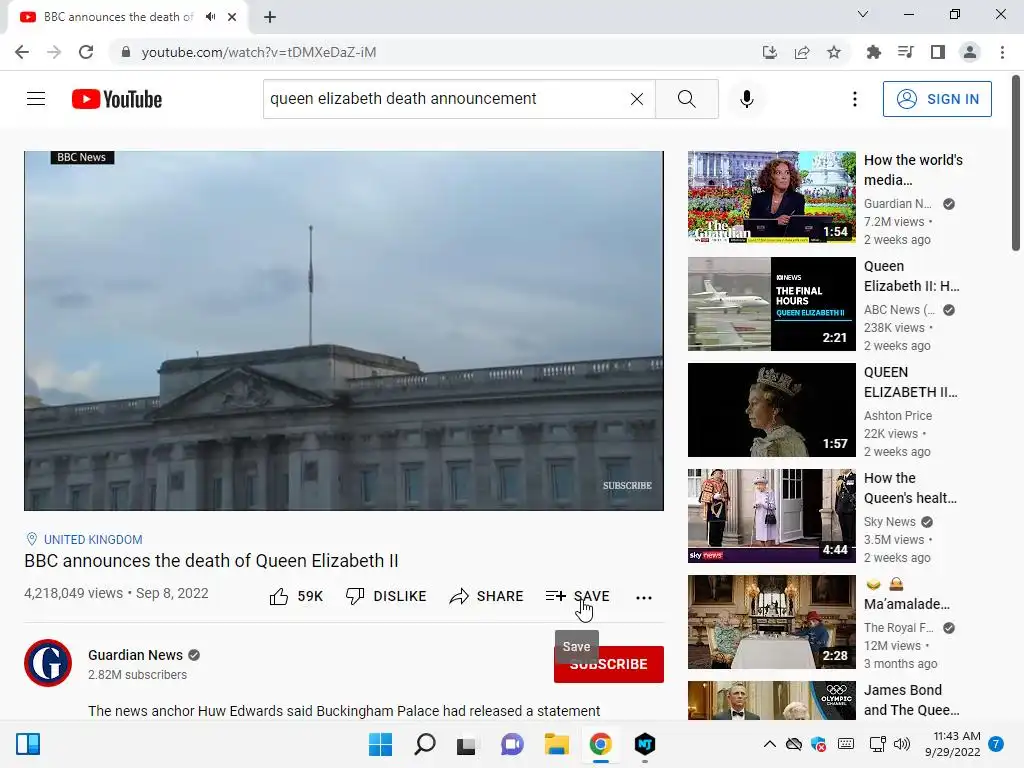Image resolution: width=1024 pixels, height=768 pixels.
Task: Select the 'BBC announces the death' tab
Action: [119, 17]
